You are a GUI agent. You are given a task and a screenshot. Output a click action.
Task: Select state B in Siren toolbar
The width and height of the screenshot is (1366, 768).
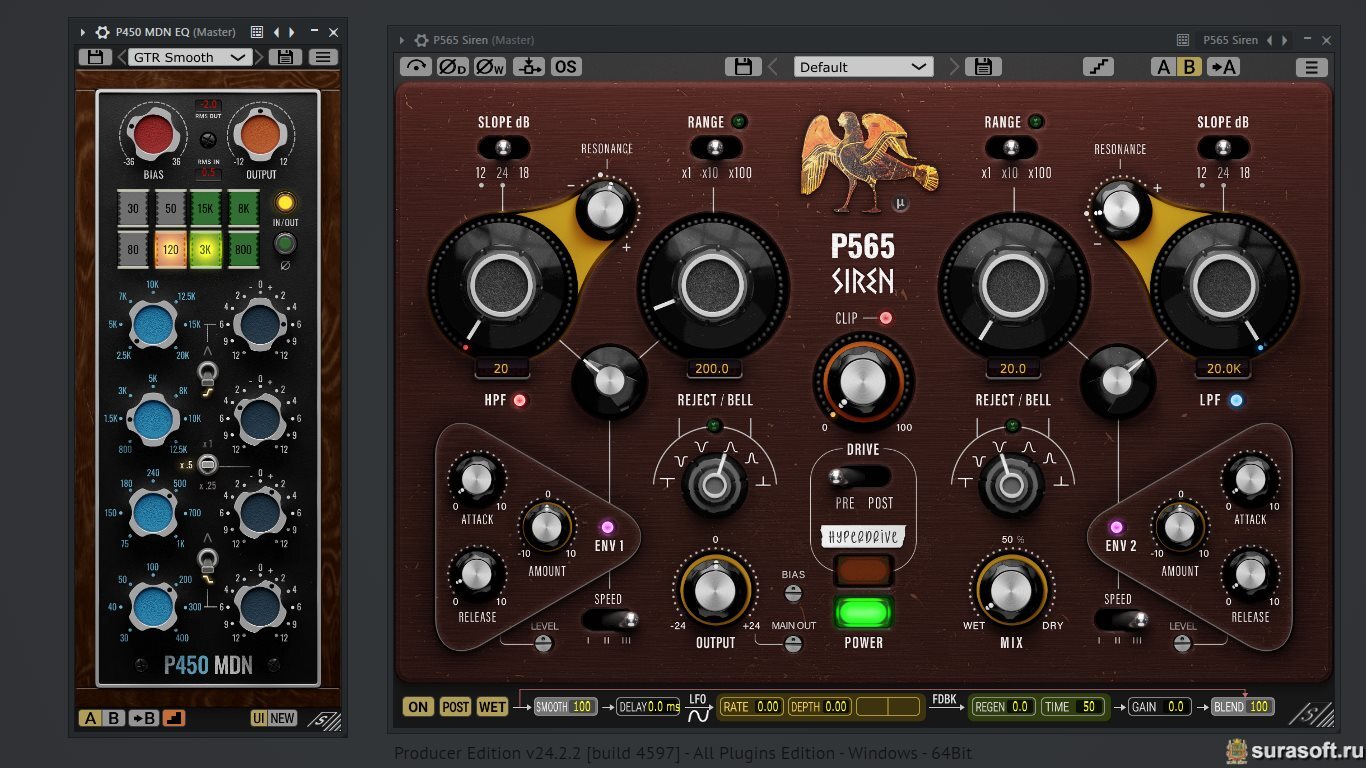(1188, 67)
